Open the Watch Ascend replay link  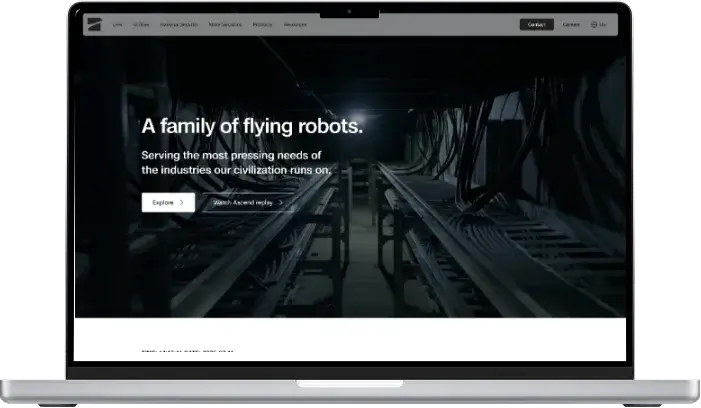point(242,202)
